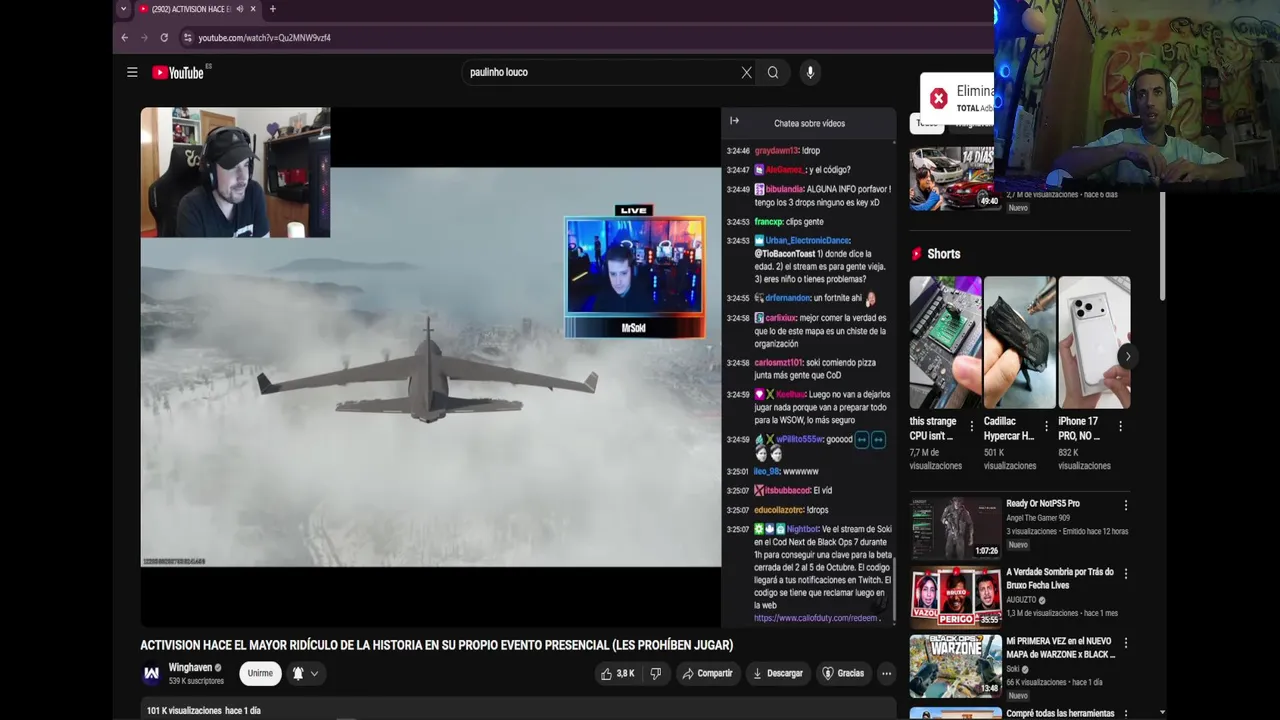Like the video with thumbs-up 3,8 K
This screenshot has height=720, width=1280.
coord(617,673)
